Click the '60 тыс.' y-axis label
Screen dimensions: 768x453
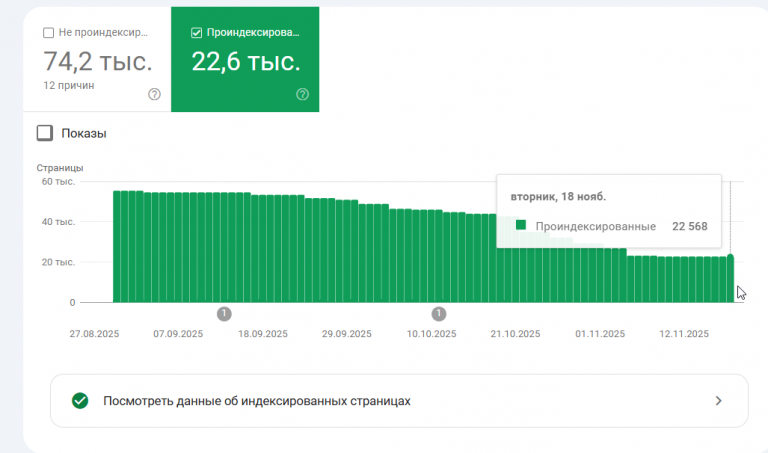point(58,182)
